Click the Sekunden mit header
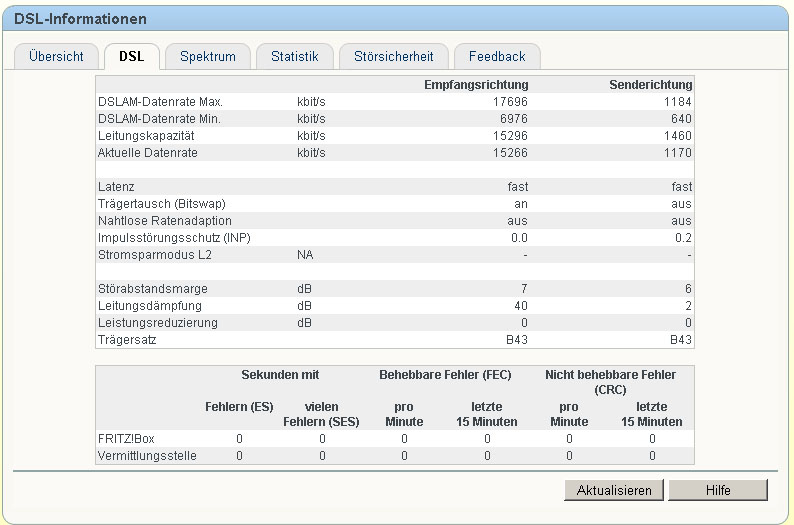Viewport: 794px width, 525px height. pyautogui.click(x=280, y=375)
